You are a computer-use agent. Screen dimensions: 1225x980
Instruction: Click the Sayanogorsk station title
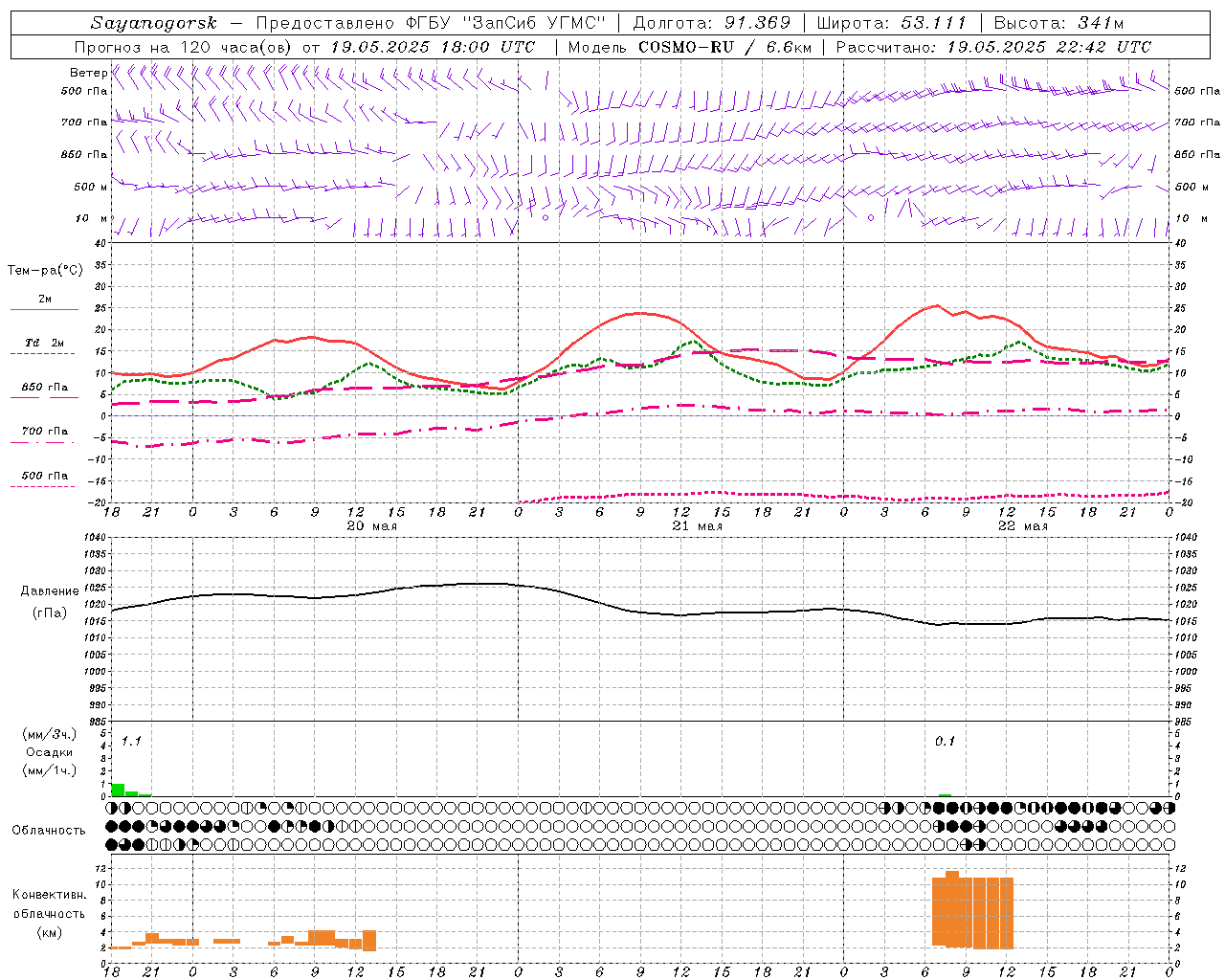coord(154,23)
